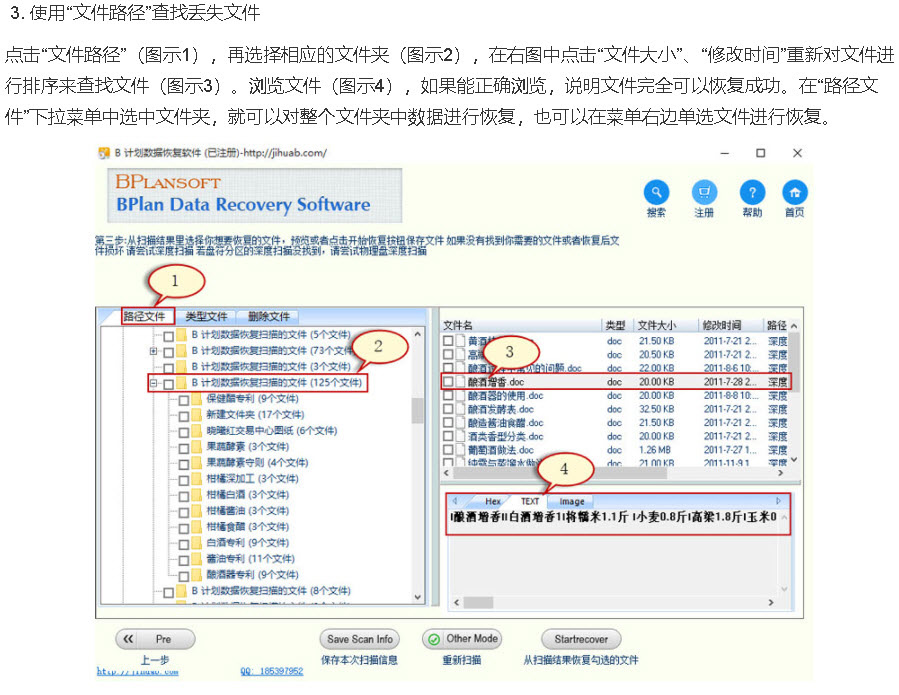The height and width of the screenshot is (695, 899).
Task: Click left arrow of file list scrollbar
Action: (x=447, y=474)
